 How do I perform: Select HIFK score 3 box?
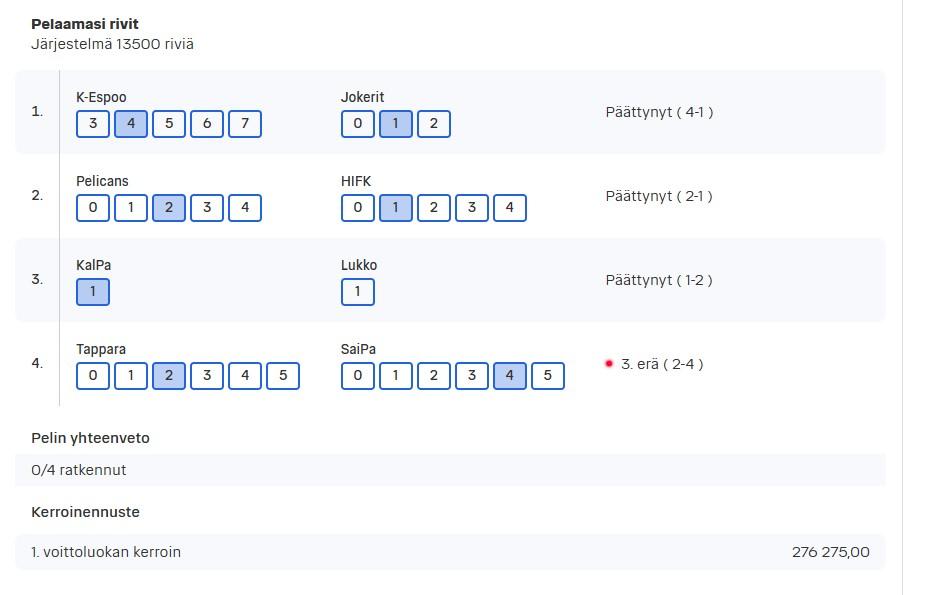tap(472, 208)
